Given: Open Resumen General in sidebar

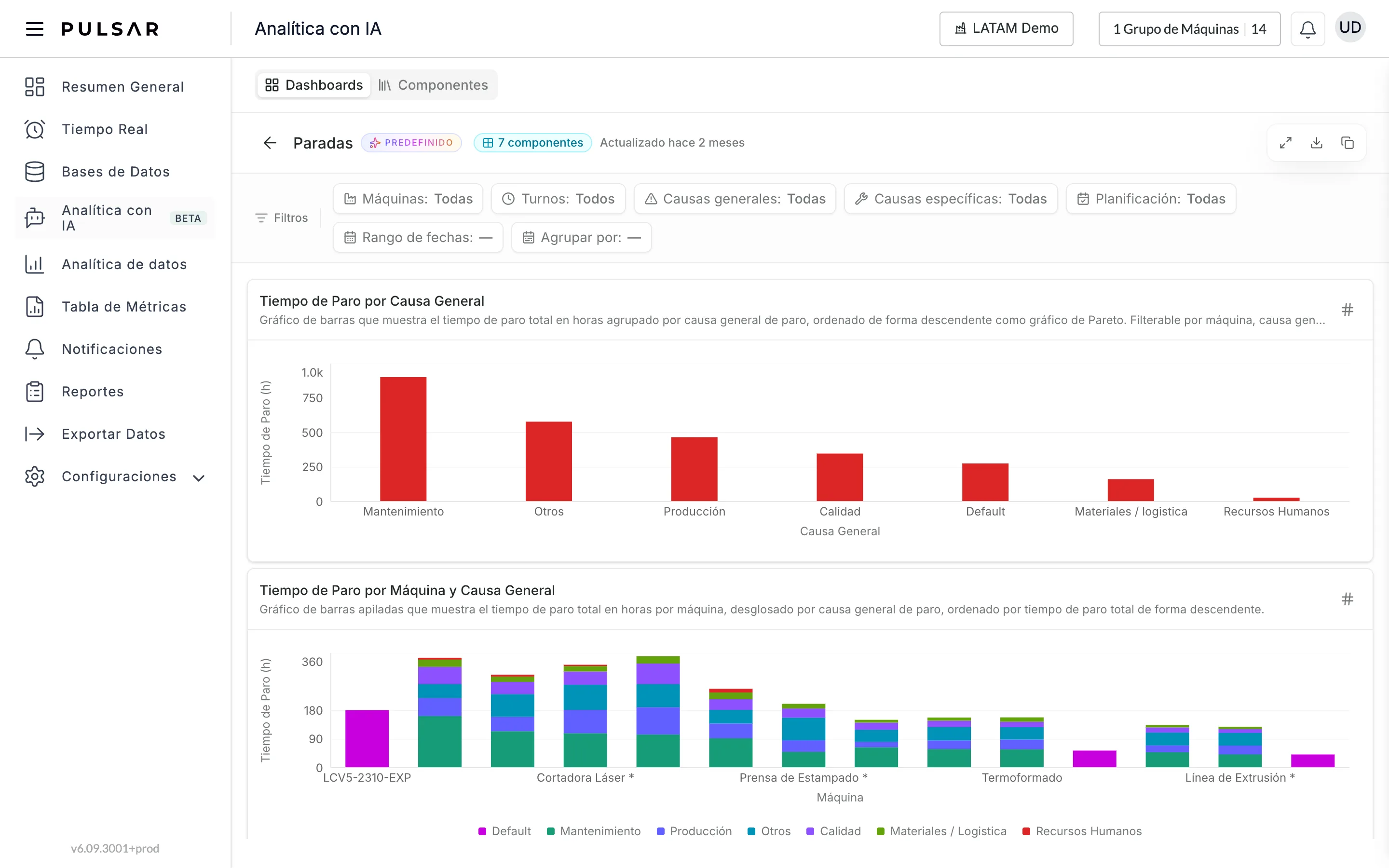Looking at the screenshot, I should (115, 87).
